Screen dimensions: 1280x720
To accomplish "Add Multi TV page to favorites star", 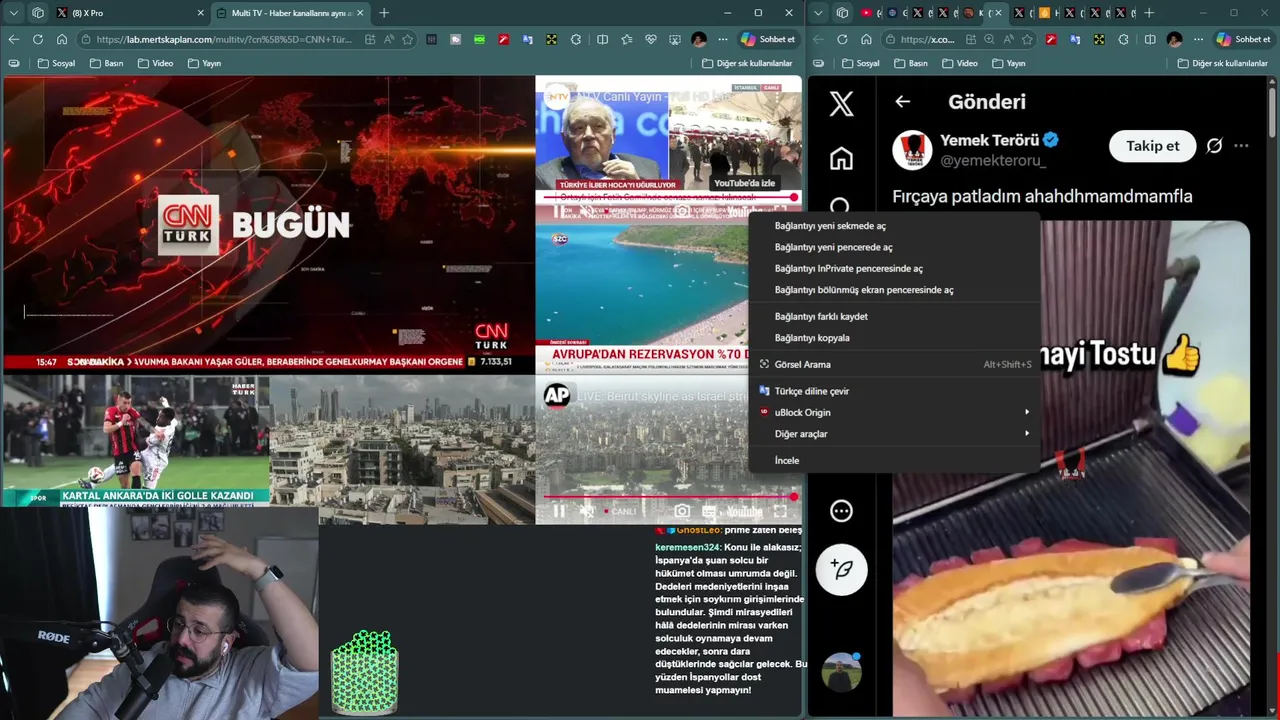I will (x=408, y=39).
